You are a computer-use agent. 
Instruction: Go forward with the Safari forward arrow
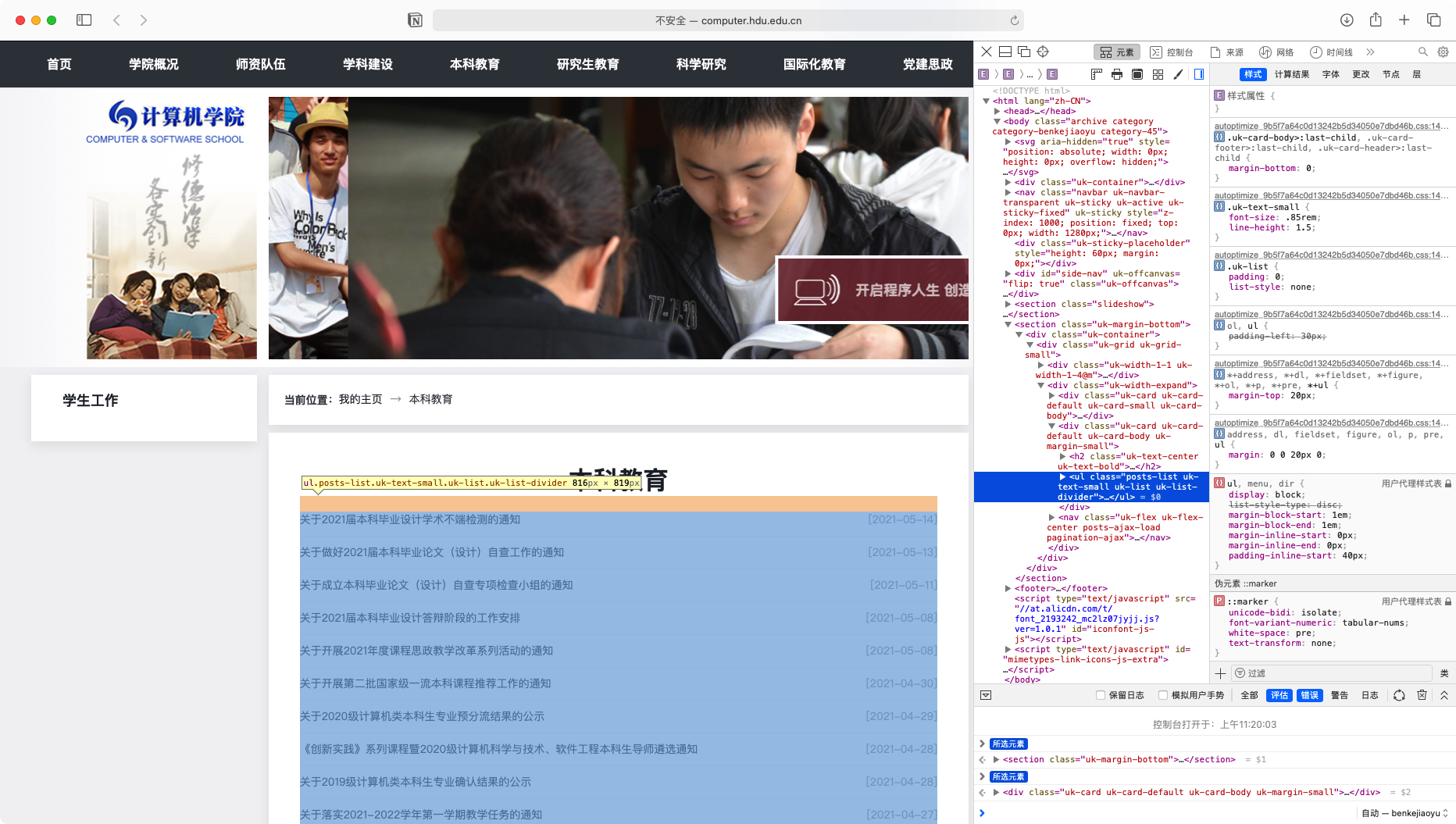coord(144,20)
